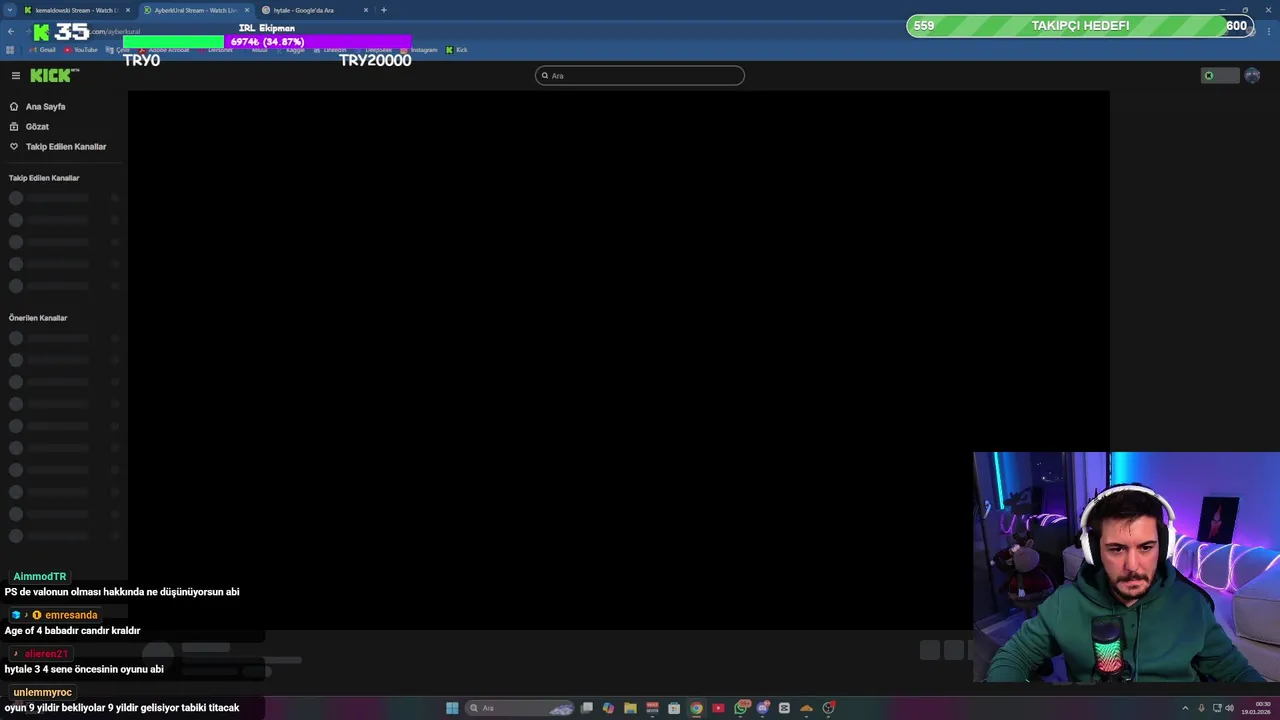Open the taskbar clock and date
This screenshot has width=1280, height=720.
1256,708
